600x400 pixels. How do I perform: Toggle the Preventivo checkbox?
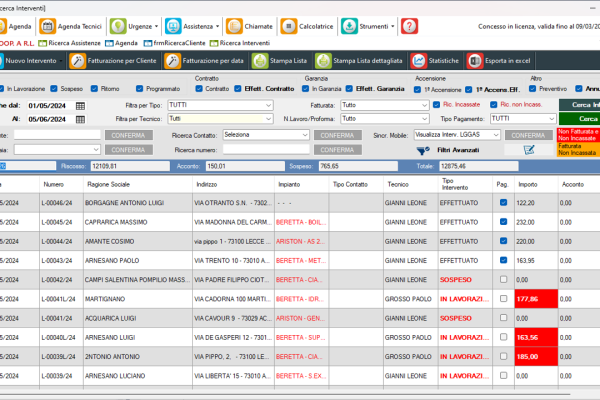pos(532,89)
